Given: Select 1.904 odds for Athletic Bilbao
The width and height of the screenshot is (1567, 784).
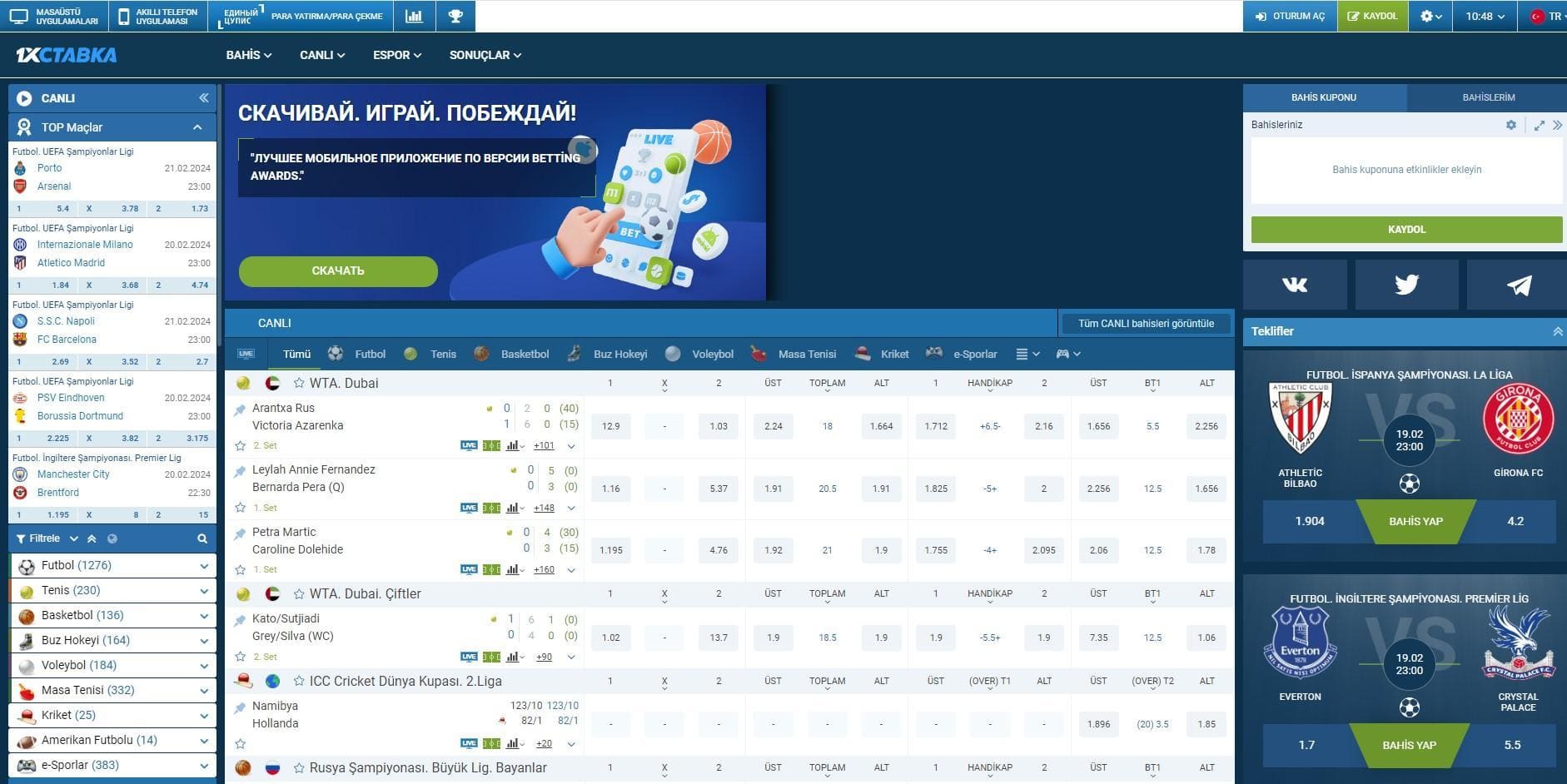Looking at the screenshot, I should tap(1310, 522).
